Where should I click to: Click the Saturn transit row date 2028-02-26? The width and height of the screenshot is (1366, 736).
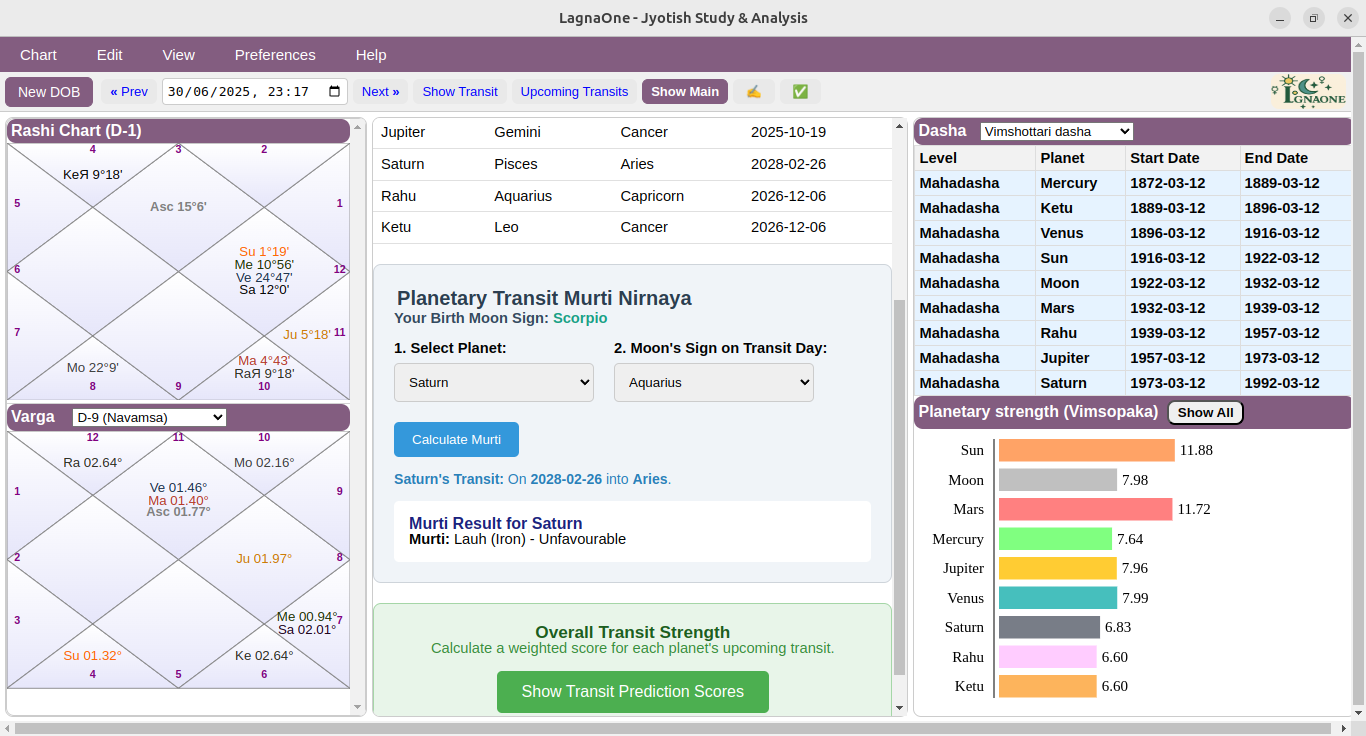(788, 164)
